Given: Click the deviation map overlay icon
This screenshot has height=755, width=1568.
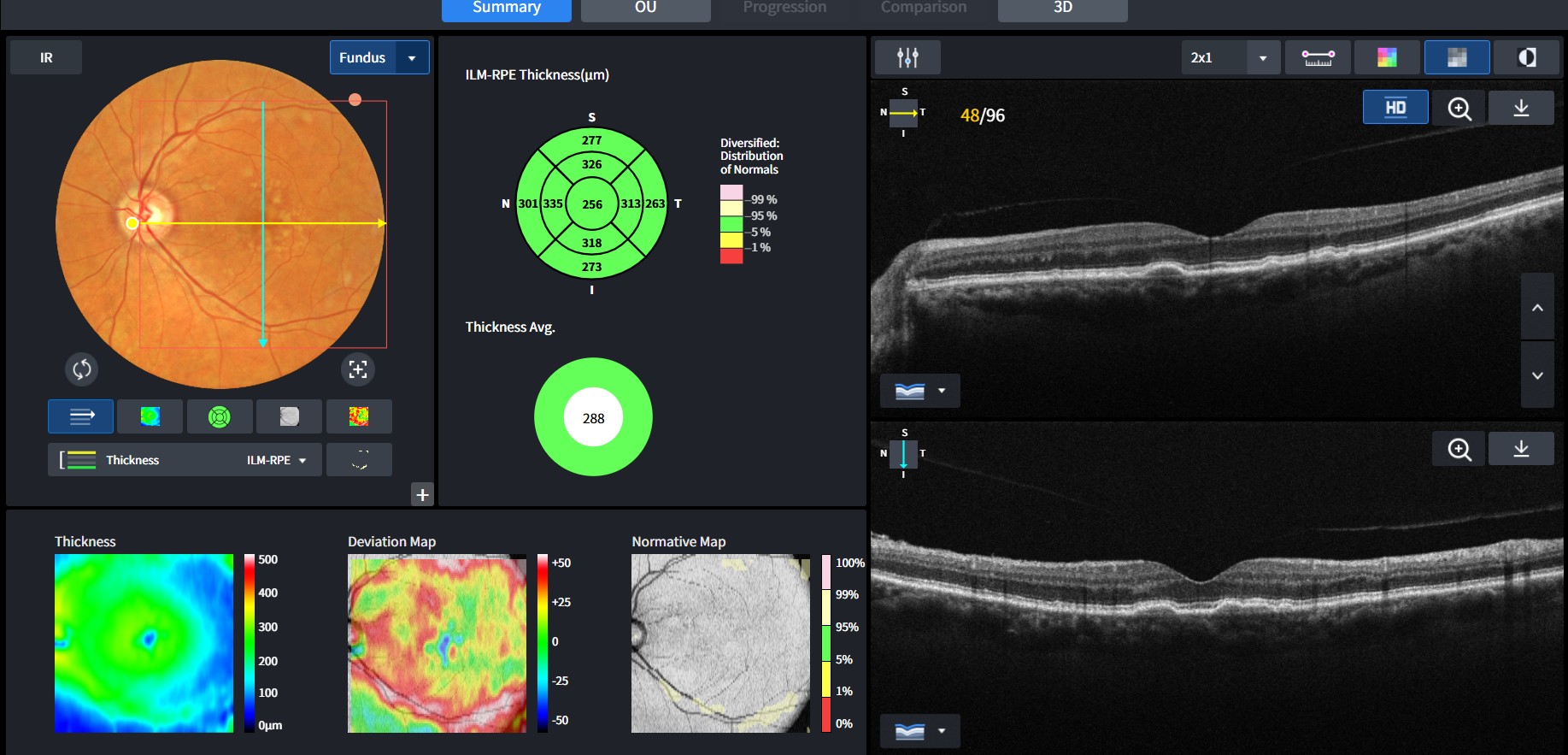Looking at the screenshot, I should [x=359, y=416].
